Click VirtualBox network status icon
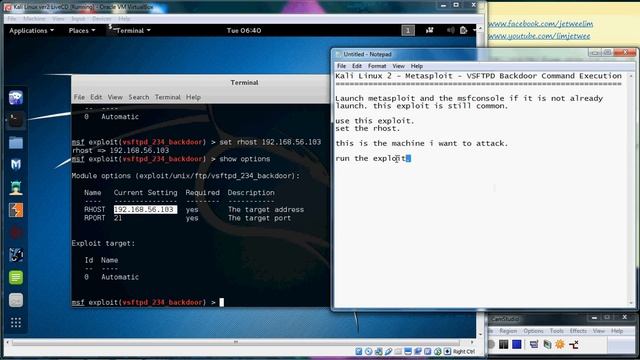 (378, 351)
